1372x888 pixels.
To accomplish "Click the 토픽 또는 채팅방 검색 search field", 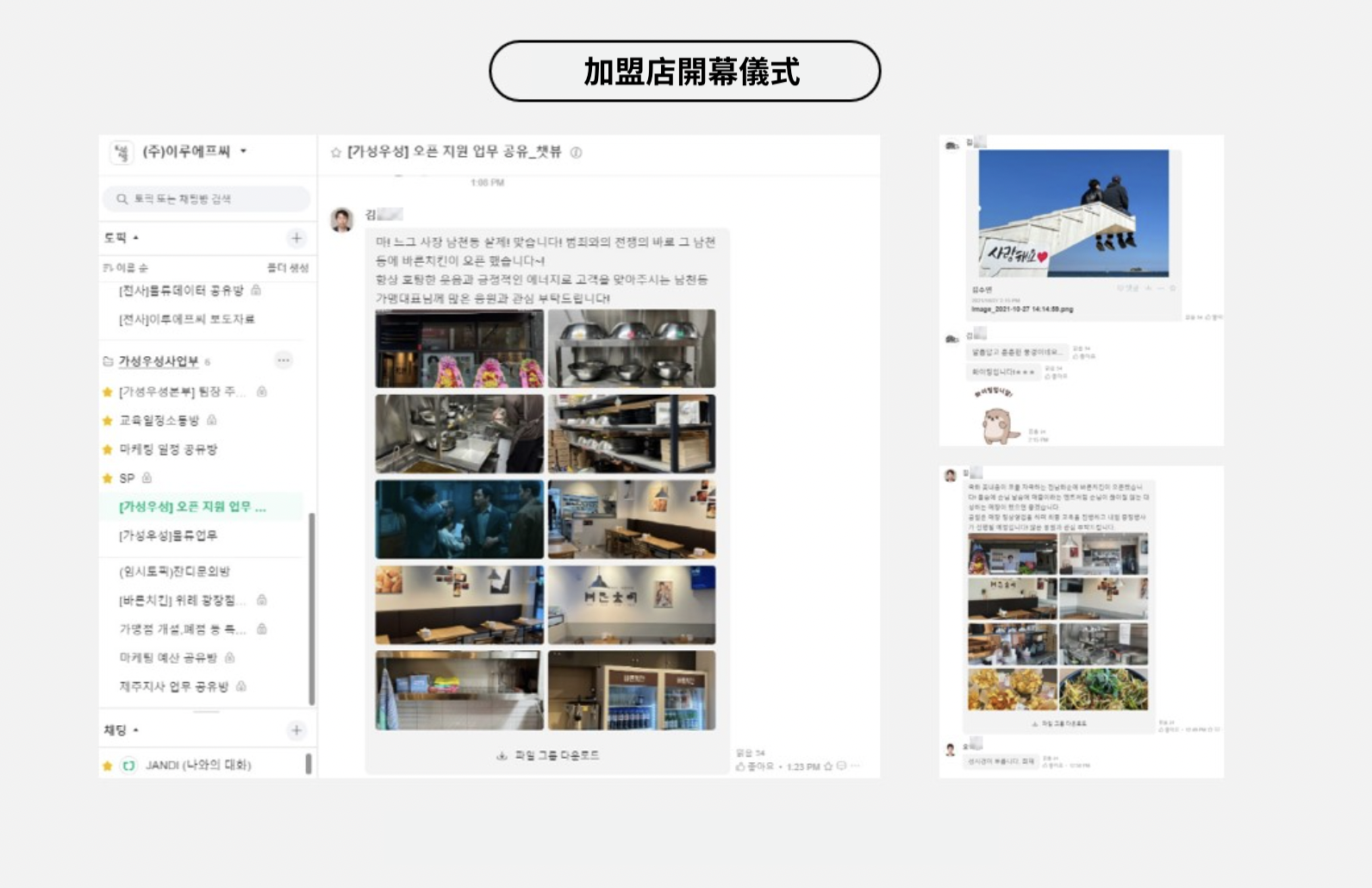I will point(207,199).
